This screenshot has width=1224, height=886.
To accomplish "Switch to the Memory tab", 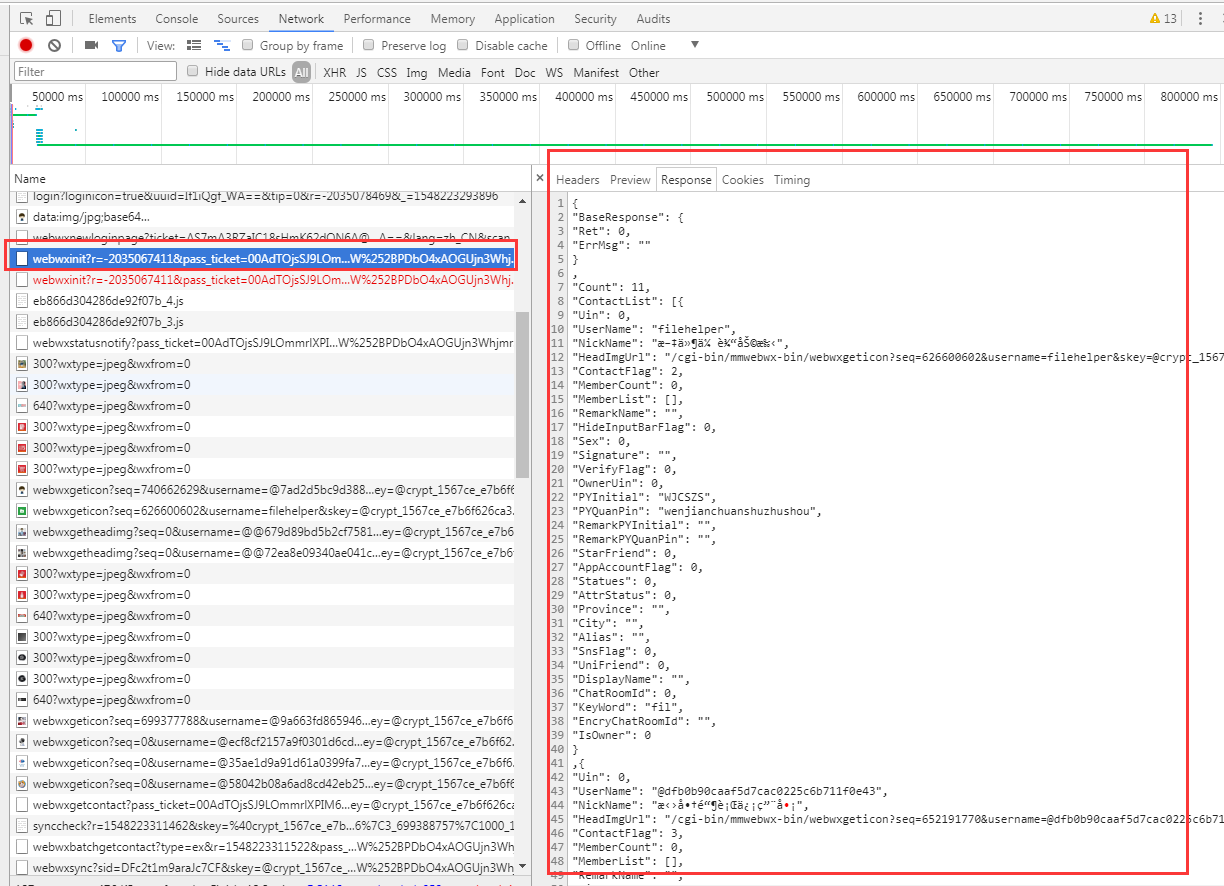I will [x=453, y=19].
